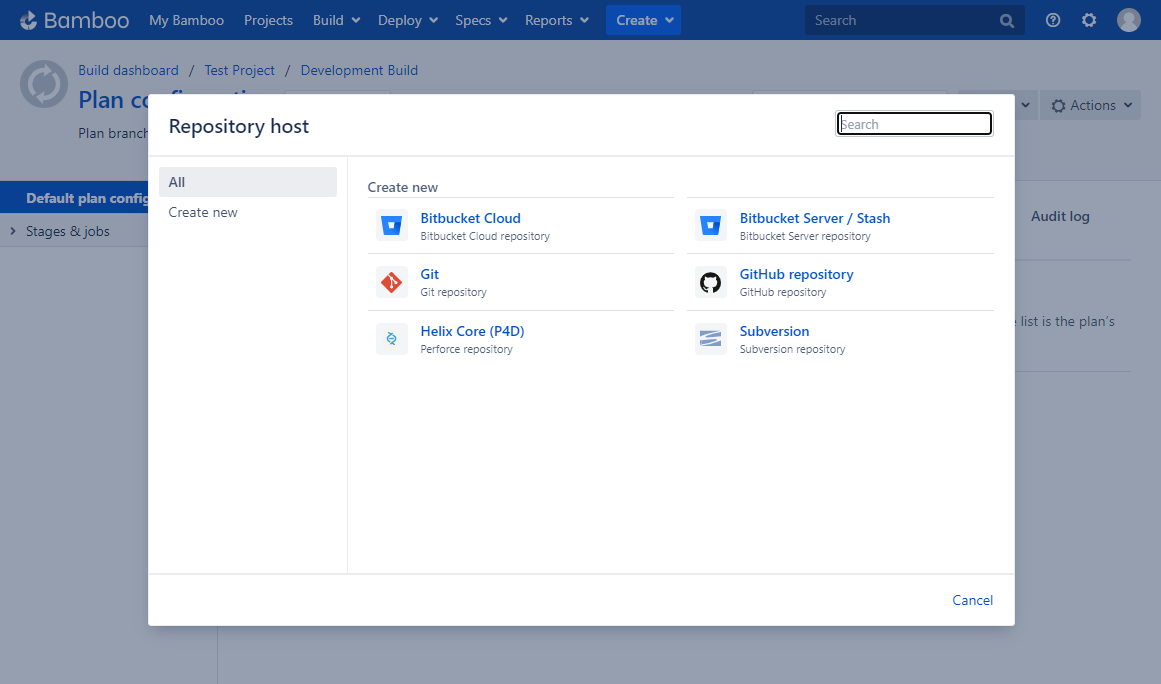
Task: Open the user profile avatar
Action: coord(1129,20)
